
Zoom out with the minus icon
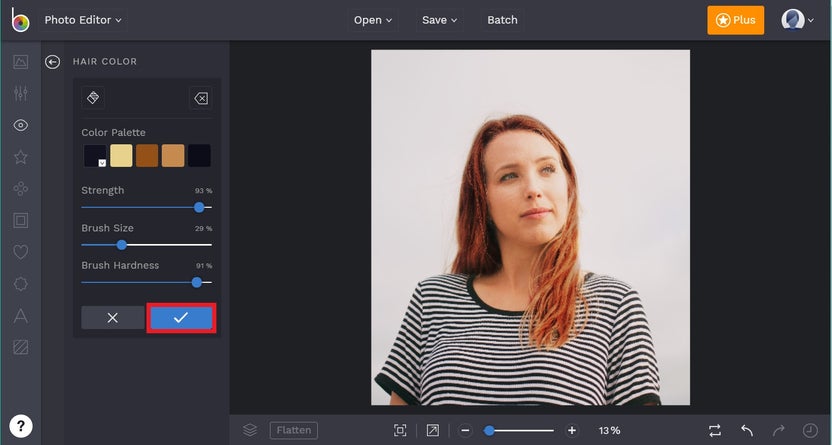[465, 430]
